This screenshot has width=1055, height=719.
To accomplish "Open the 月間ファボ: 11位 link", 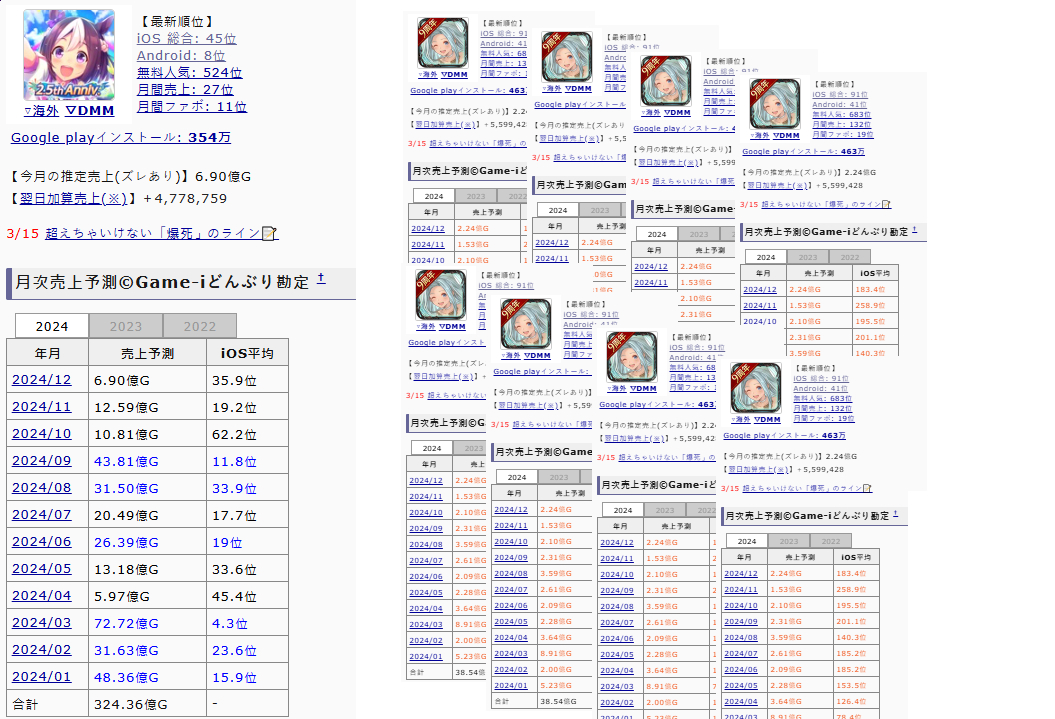I will [x=192, y=106].
